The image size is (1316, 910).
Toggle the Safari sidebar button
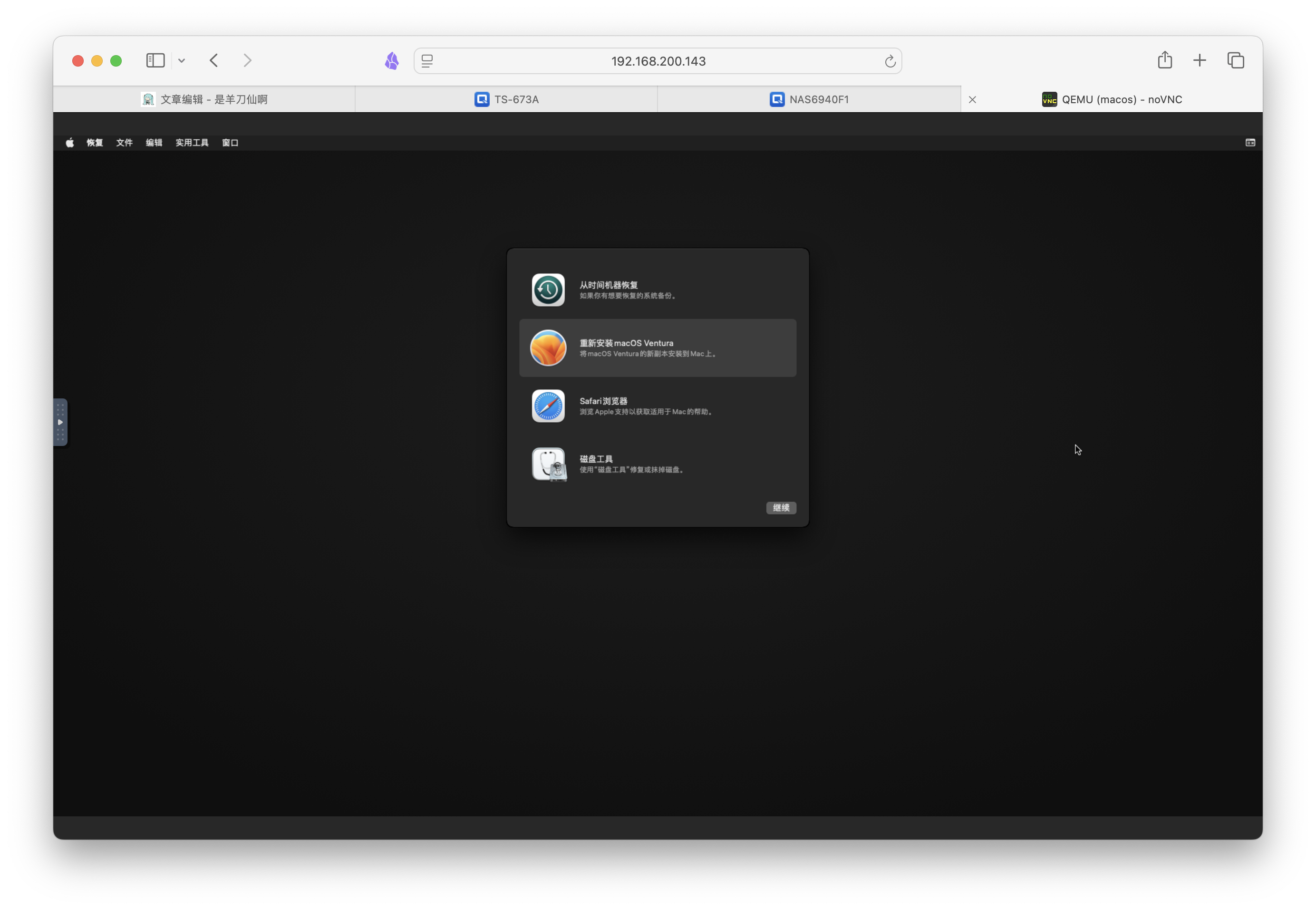(155, 60)
